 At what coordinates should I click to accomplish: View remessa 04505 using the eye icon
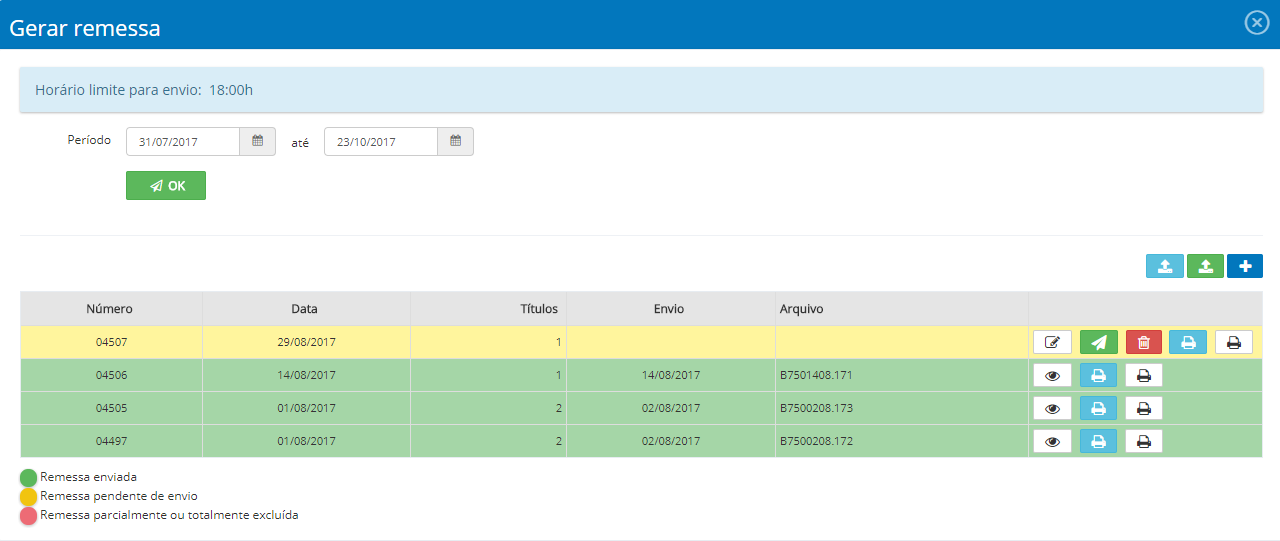click(1052, 408)
